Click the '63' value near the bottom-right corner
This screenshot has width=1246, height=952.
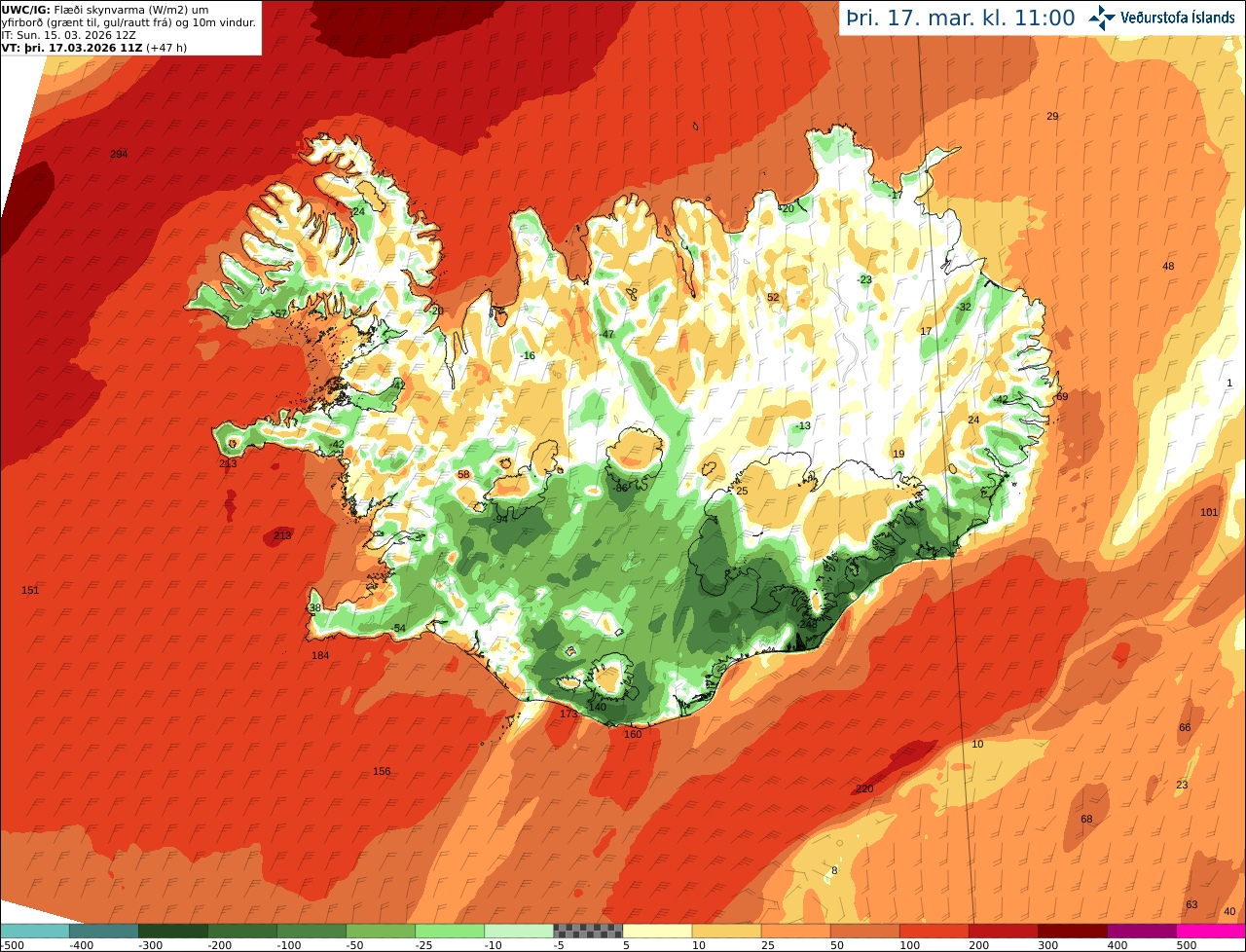[x=1191, y=905]
